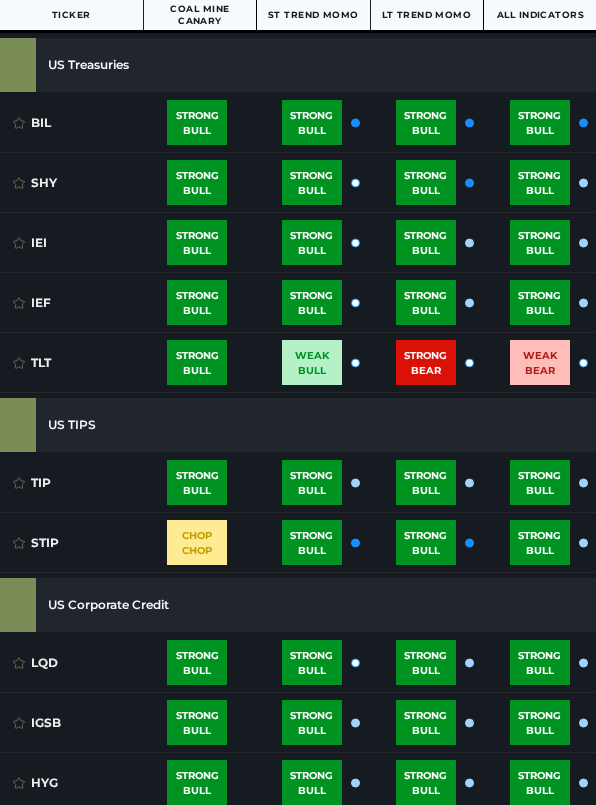Click the STIP LT Trend Momo dot
This screenshot has width=596, height=805.
click(469, 544)
